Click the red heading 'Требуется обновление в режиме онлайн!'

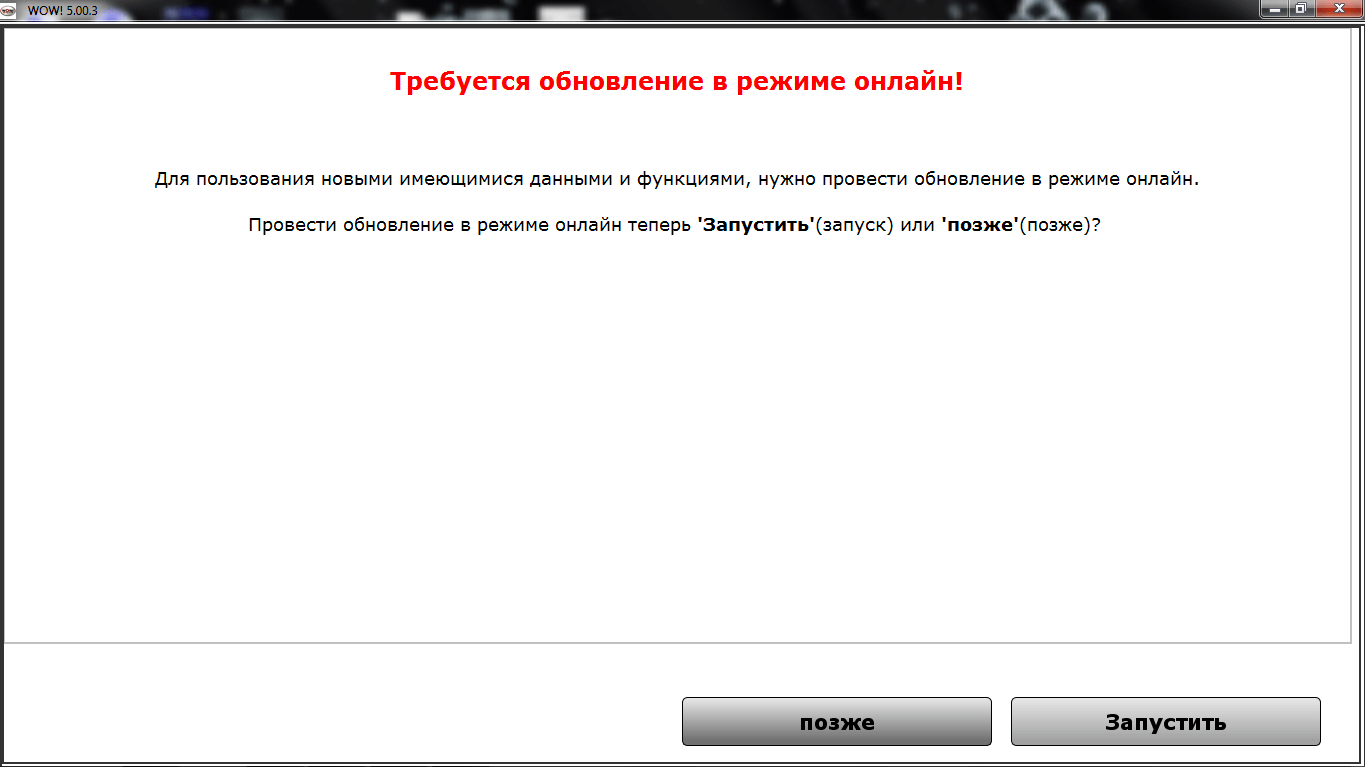coord(676,81)
